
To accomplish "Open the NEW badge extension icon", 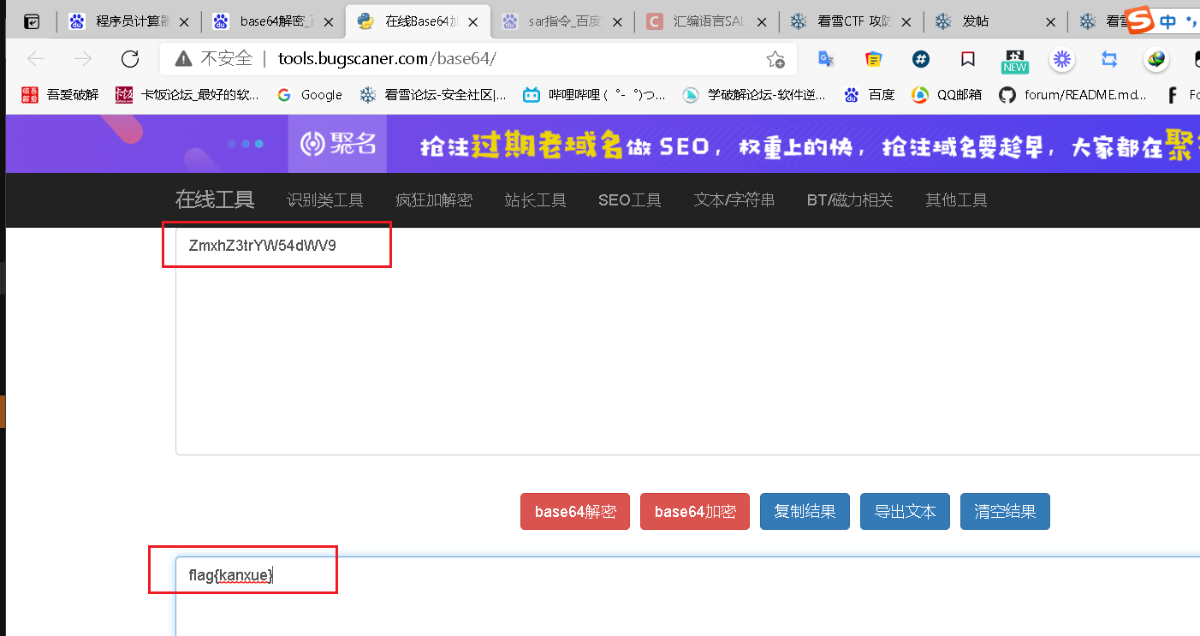I will coord(1015,61).
